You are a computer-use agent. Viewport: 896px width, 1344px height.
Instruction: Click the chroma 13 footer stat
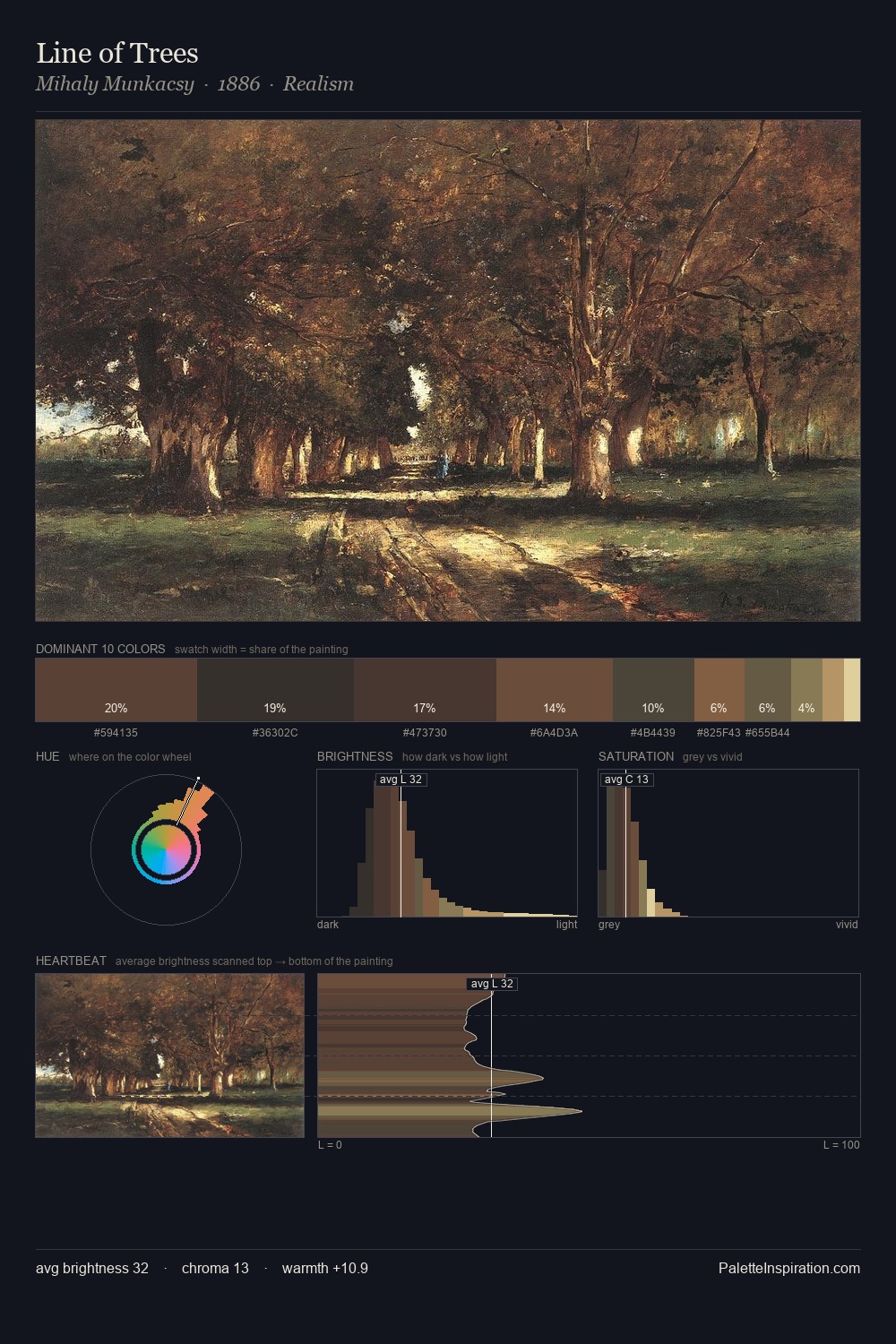[215, 1269]
